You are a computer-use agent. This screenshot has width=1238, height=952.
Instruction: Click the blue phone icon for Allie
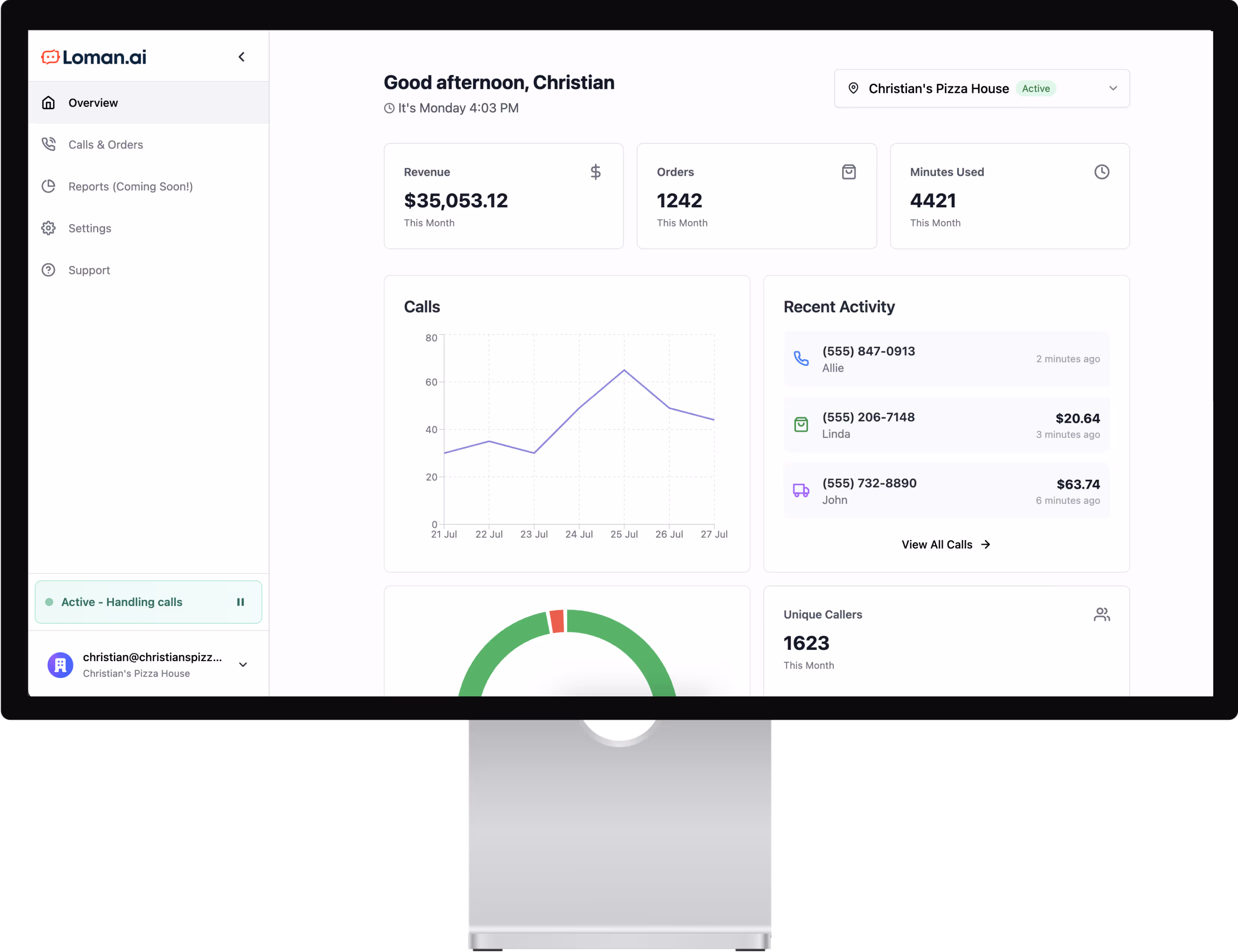pyautogui.click(x=801, y=359)
